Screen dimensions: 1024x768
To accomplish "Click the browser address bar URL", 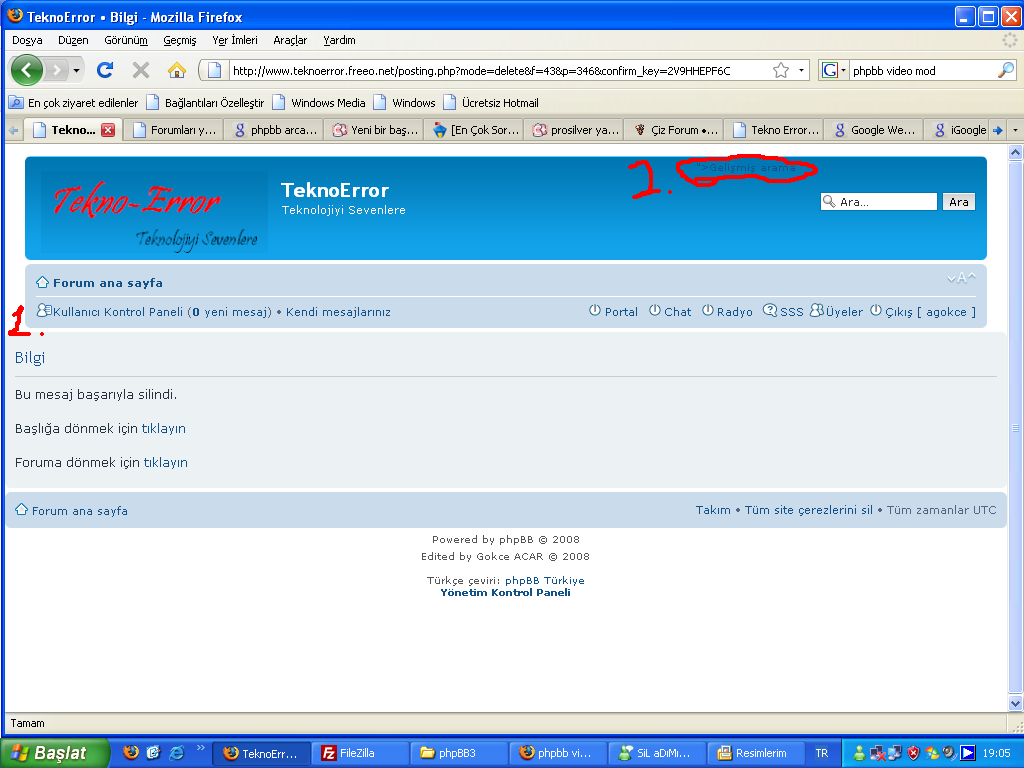I will 500,71.
